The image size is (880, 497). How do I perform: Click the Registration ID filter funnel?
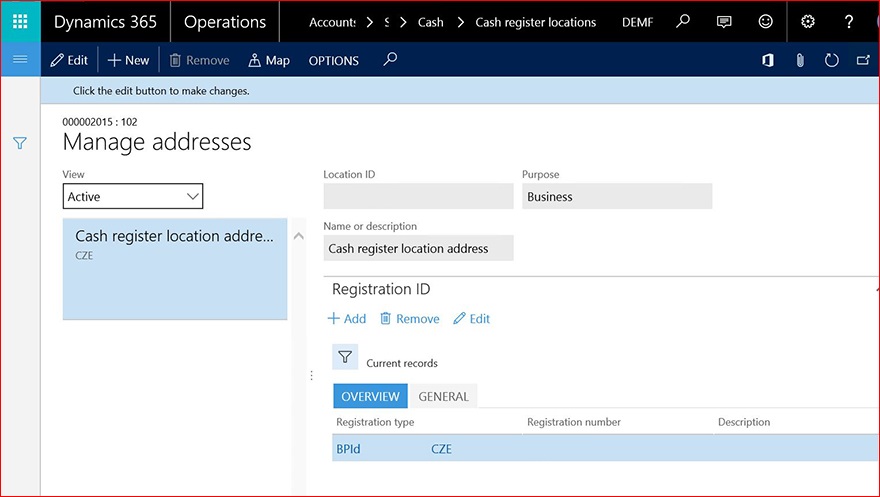(345, 357)
